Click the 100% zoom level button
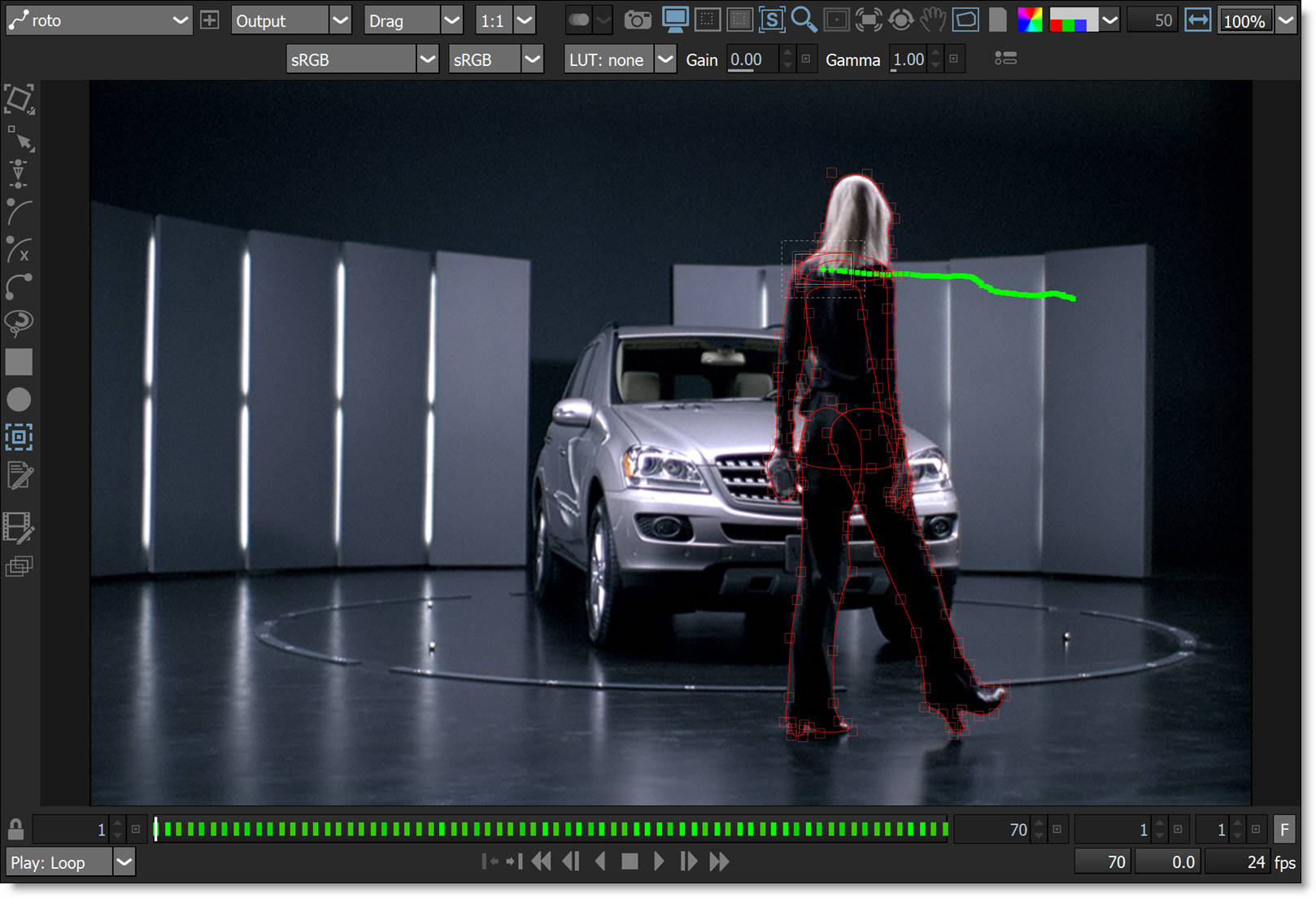Image resolution: width=1316 pixels, height=898 pixels. pyautogui.click(x=1244, y=20)
